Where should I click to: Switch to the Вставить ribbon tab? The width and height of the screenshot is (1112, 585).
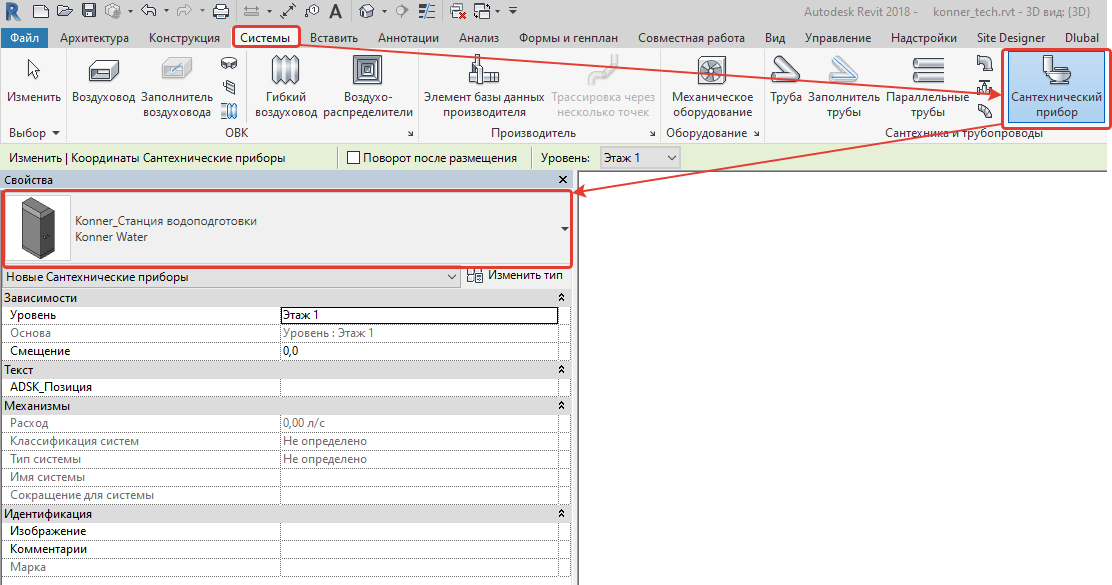point(334,38)
